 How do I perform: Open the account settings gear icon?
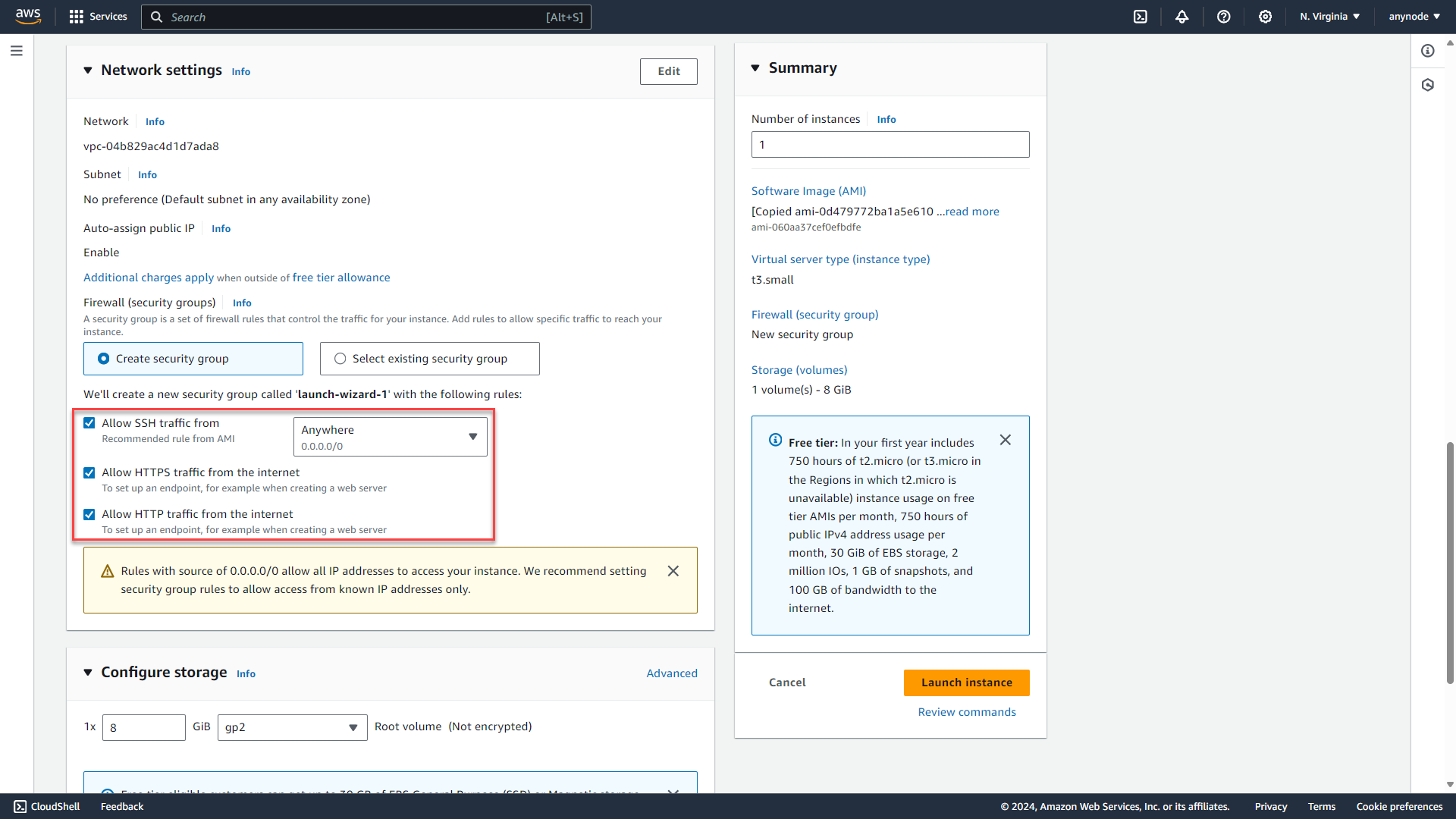click(1265, 16)
